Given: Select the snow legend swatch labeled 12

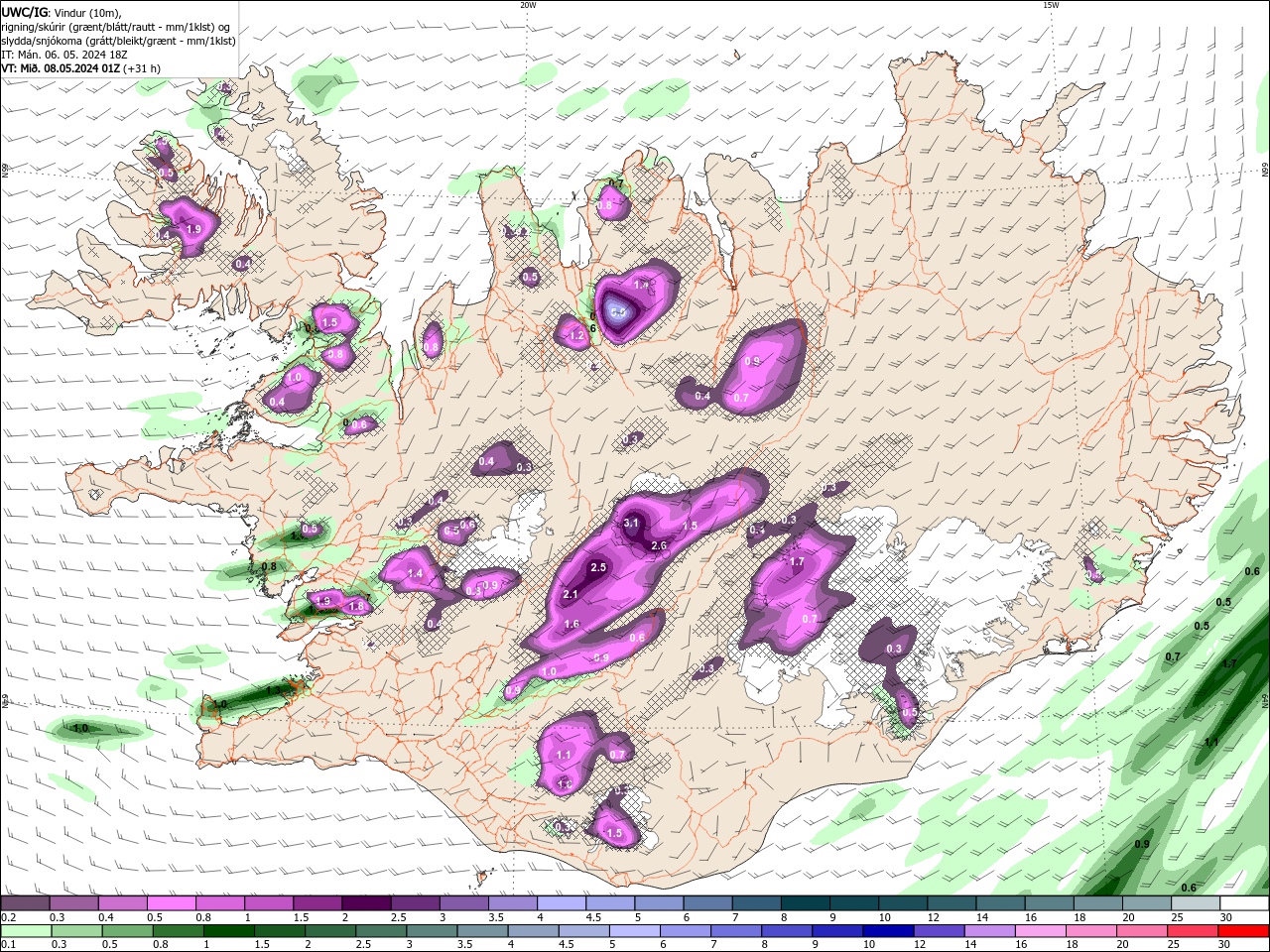Looking at the screenshot, I should (x=952, y=903).
